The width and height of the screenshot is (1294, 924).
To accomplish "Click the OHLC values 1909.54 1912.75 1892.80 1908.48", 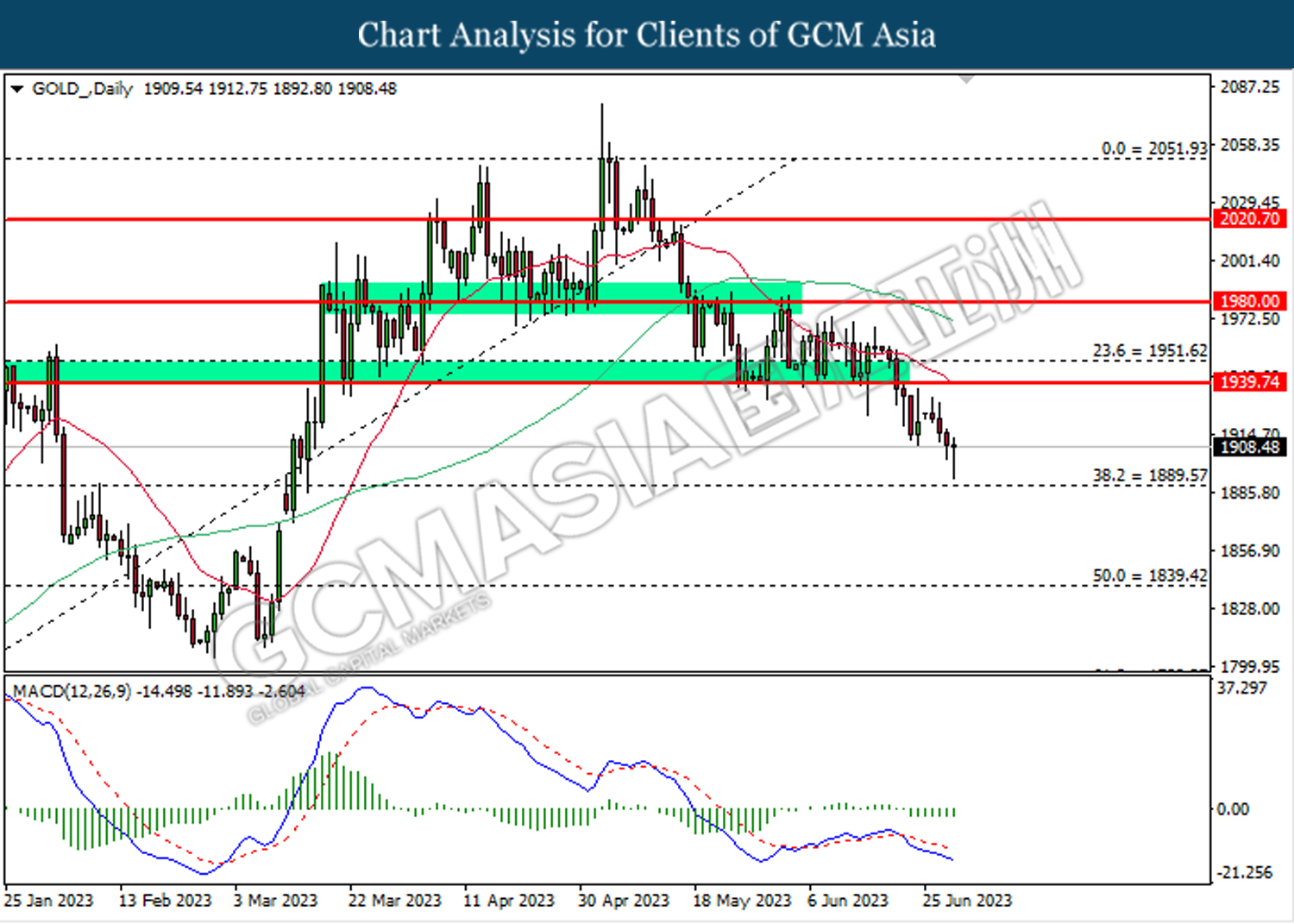I will click(270, 89).
